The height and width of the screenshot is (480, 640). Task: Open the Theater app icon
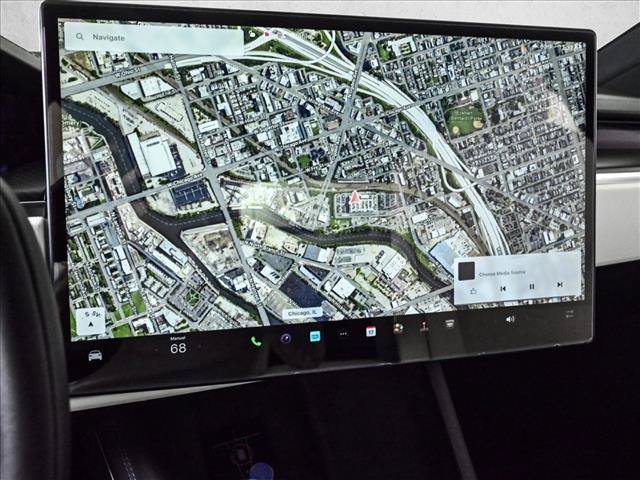coord(449,324)
